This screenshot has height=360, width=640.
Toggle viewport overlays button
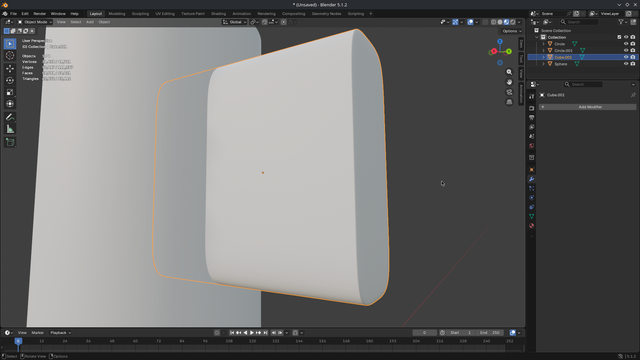tap(471, 22)
